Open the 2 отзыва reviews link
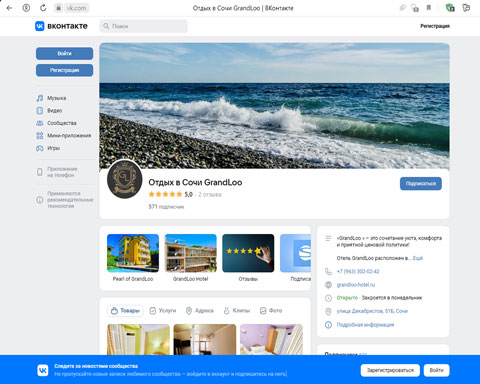The width and height of the screenshot is (480, 384). click(210, 194)
